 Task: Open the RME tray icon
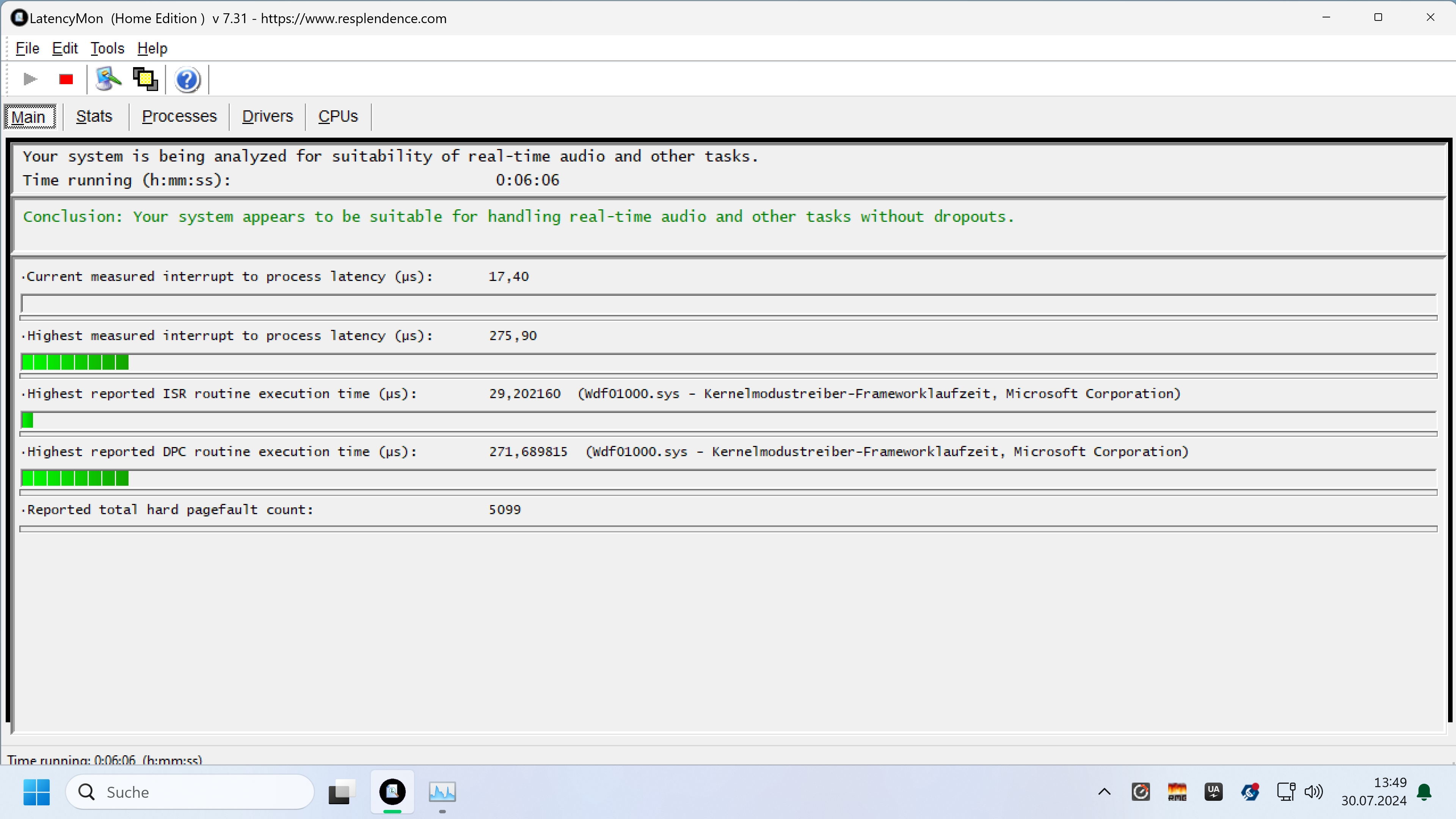pyautogui.click(x=1177, y=792)
